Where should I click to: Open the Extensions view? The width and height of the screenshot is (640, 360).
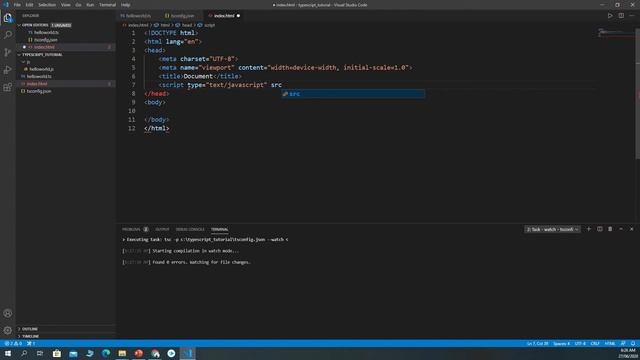(8, 87)
